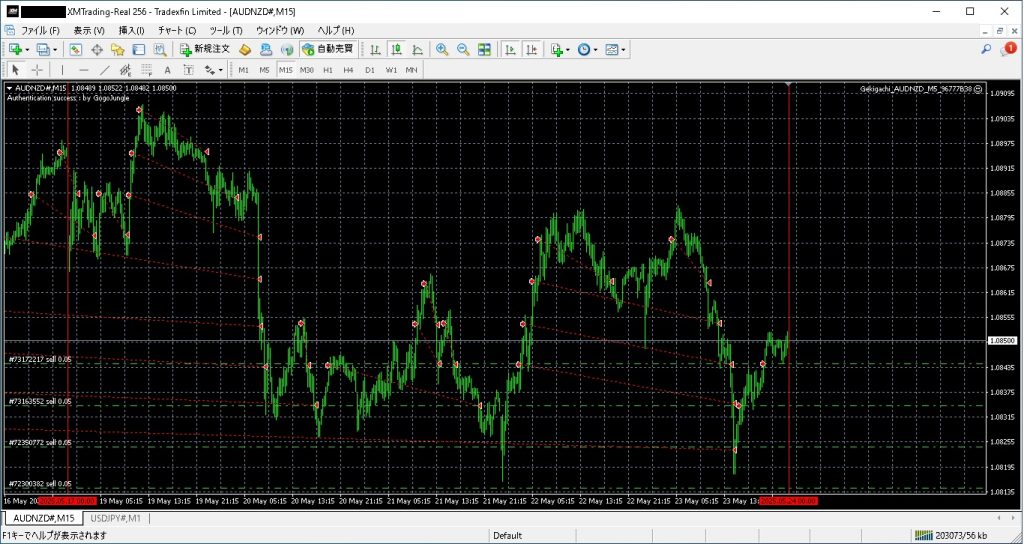Screen dimensions: 1024x544
Task: Click the 新規注文 new order button
Action: pos(204,49)
